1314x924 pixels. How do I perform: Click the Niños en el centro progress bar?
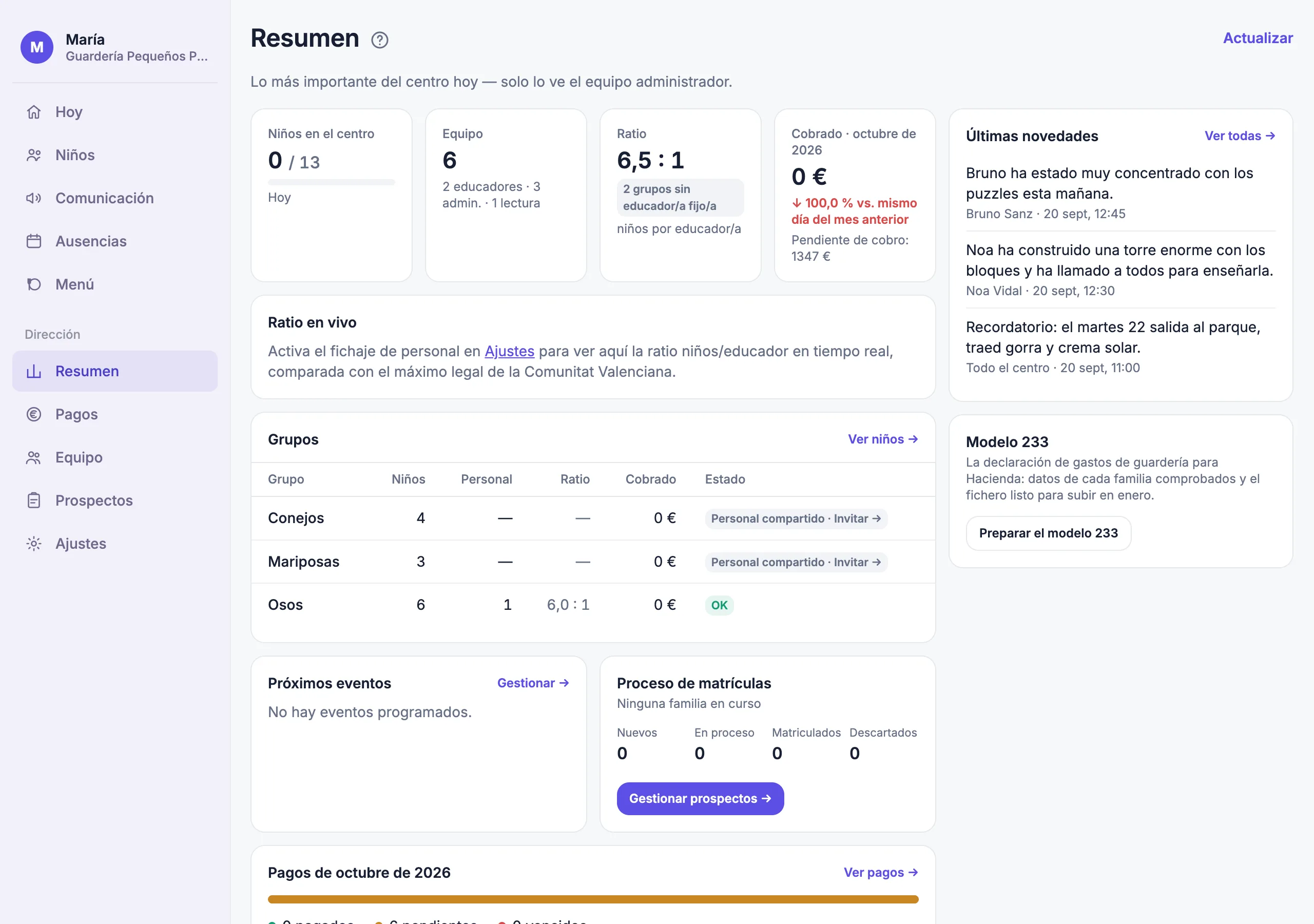(x=332, y=183)
